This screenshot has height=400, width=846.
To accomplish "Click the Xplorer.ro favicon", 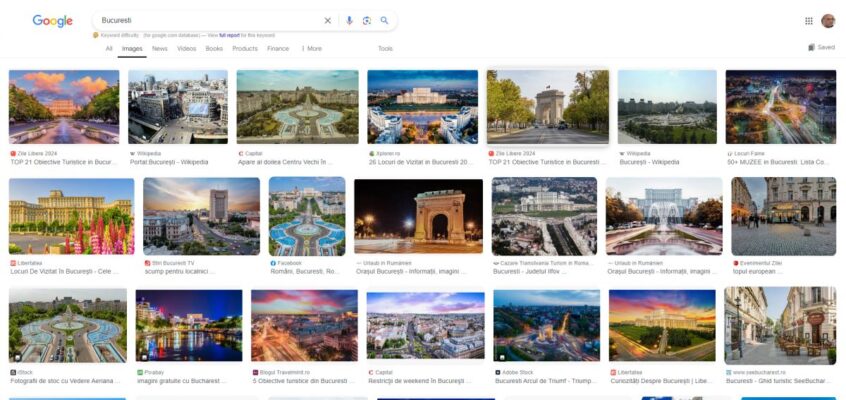I will pyautogui.click(x=371, y=154).
